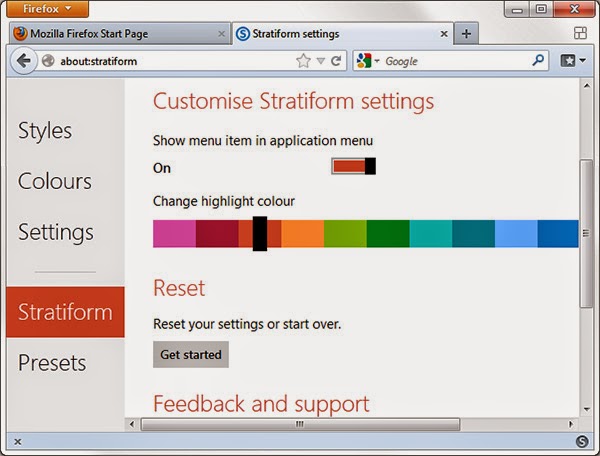Click the horizontal scrollbar right arrow
600x456 pixels.
tap(571, 424)
